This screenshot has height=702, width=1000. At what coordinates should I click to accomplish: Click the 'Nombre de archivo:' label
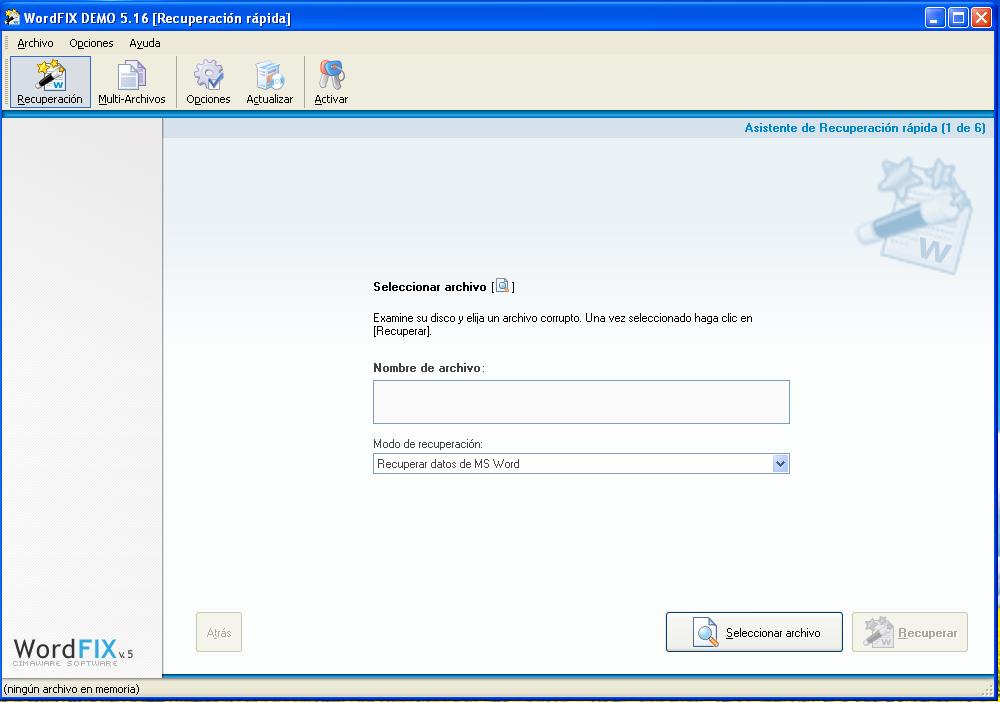pos(429,368)
